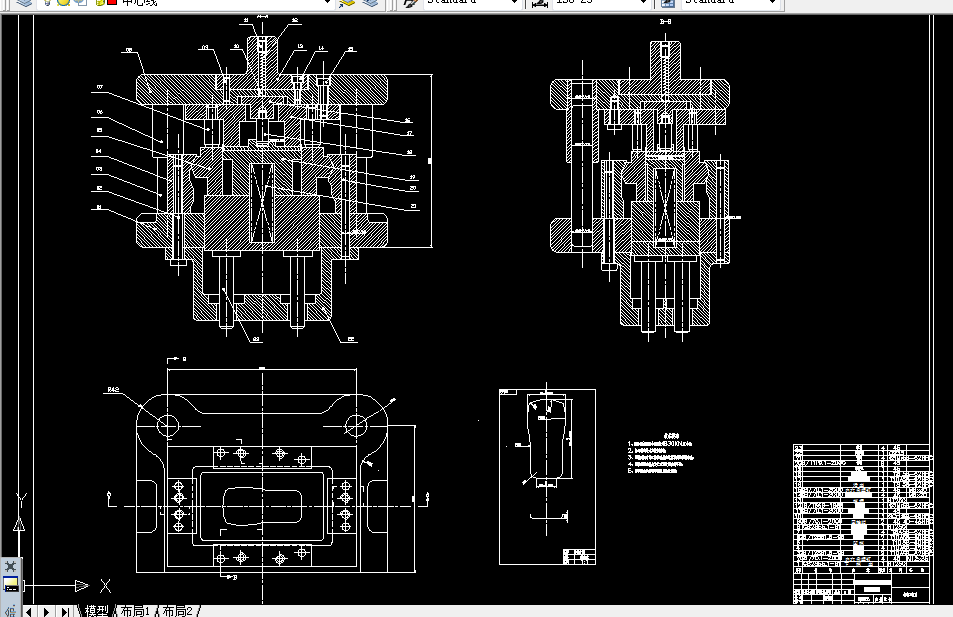This screenshot has height=617, width=953.
Task: Jump to last layout tab arrow
Action: [x=64, y=612]
